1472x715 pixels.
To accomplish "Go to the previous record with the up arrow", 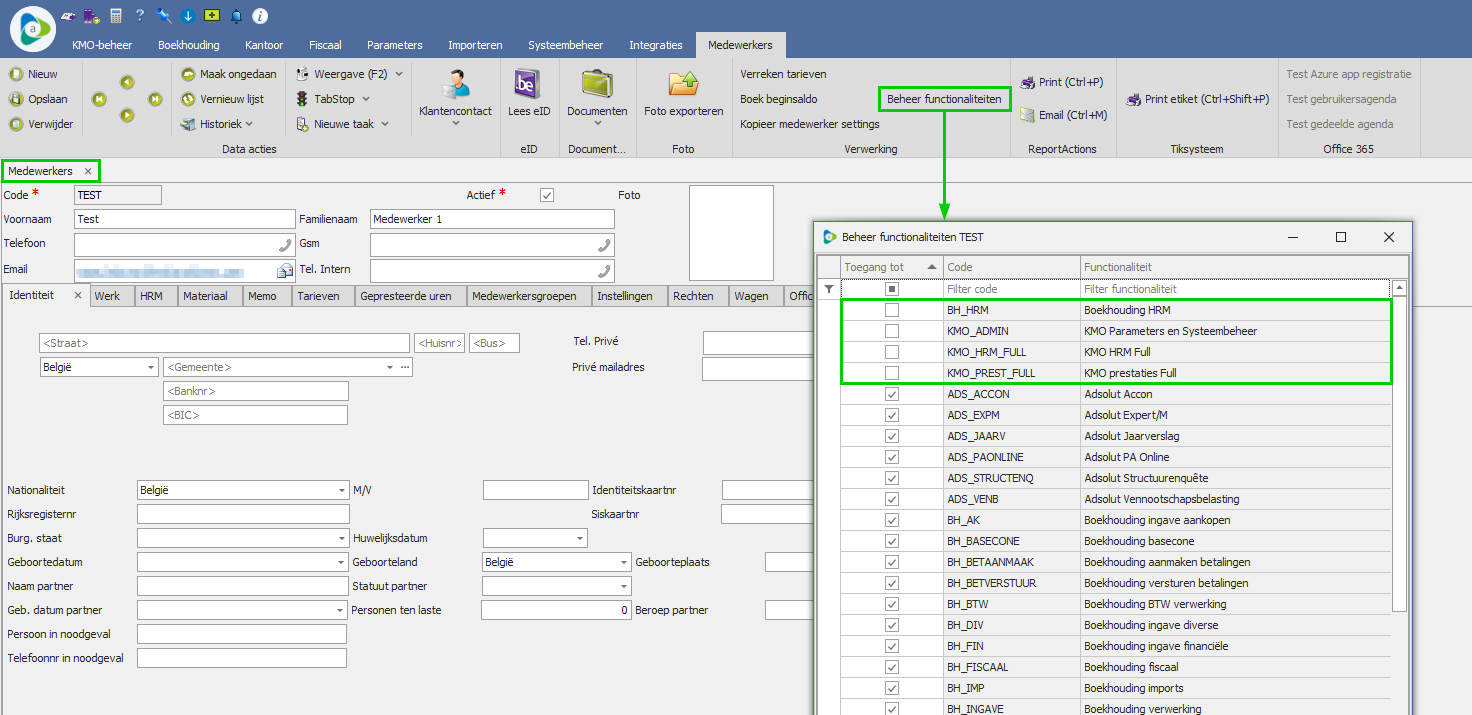I will [x=127, y=83].
